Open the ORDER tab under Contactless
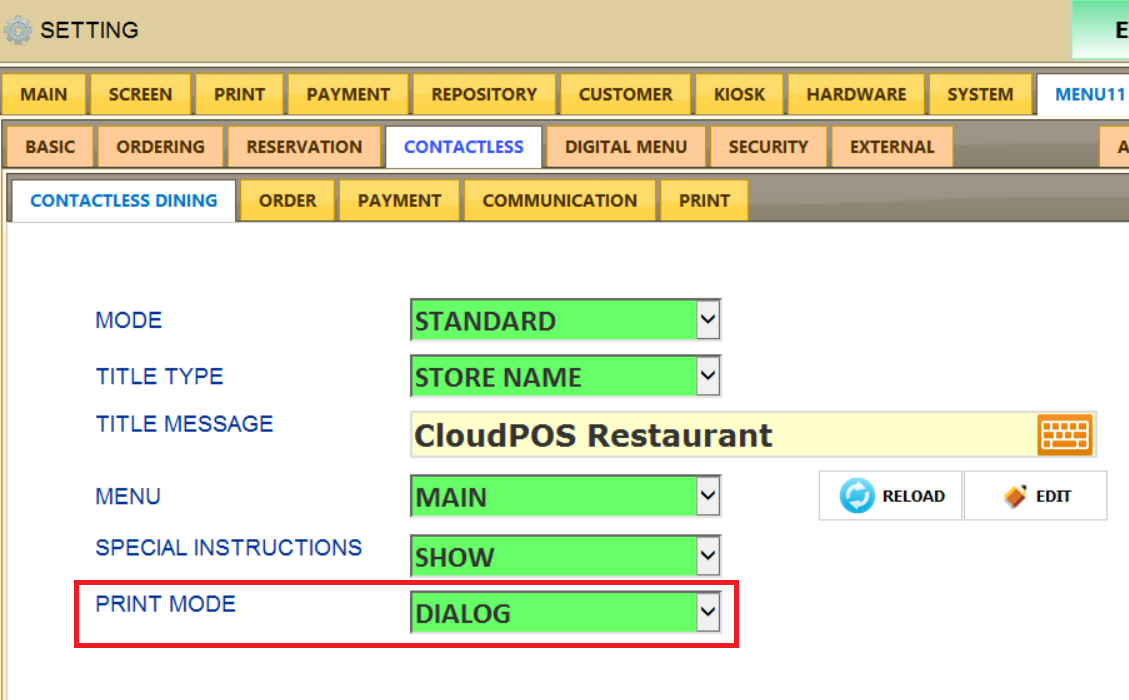 288,200
